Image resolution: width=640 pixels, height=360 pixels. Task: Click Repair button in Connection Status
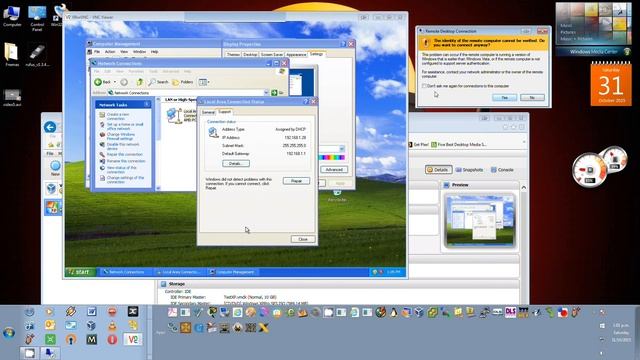[x=296, y=181]
